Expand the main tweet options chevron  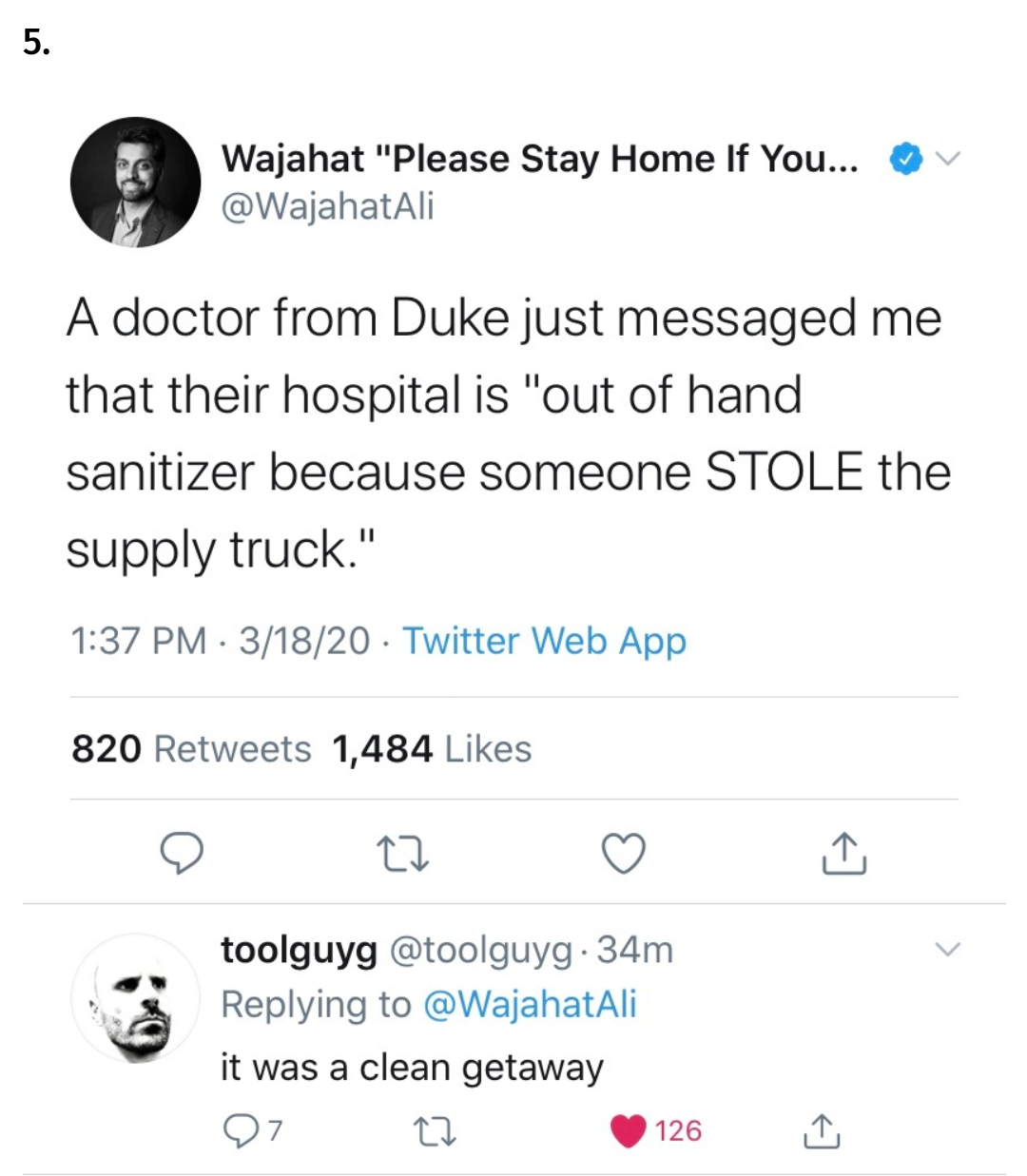[x=948, y=158]
